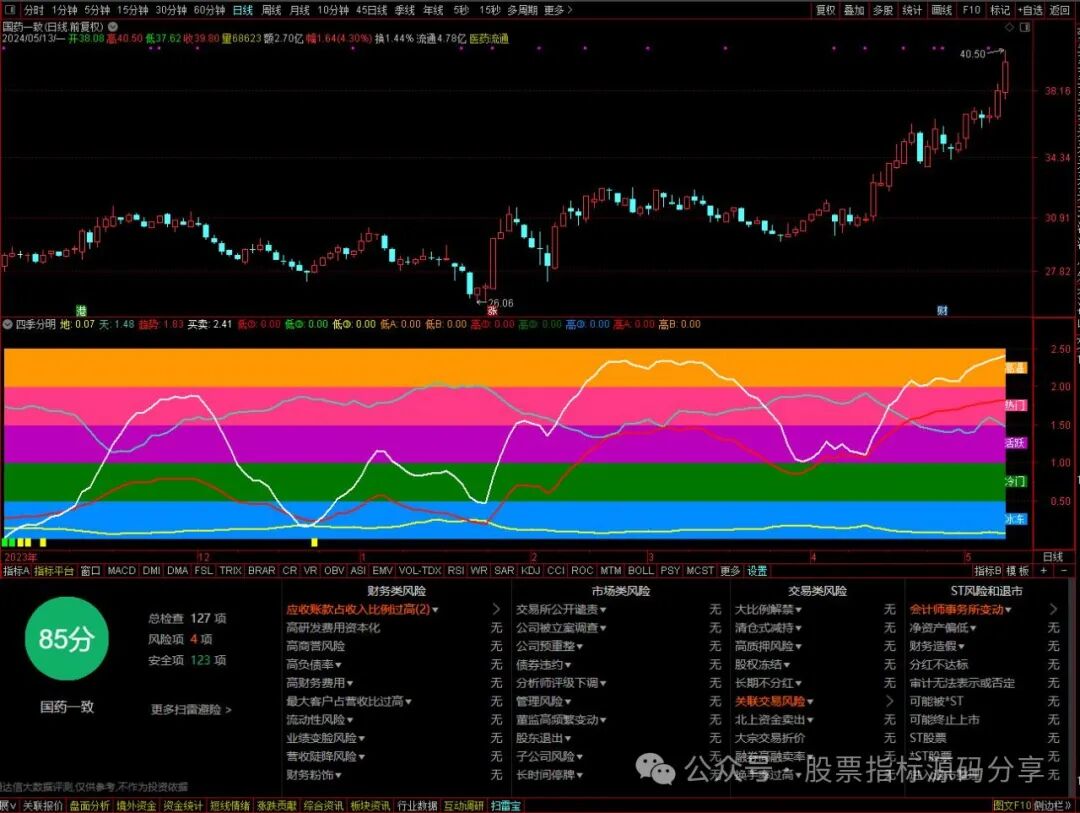1080x813 pixels.
Task: Select the BOLL indicator
Action: coord(641,570)
